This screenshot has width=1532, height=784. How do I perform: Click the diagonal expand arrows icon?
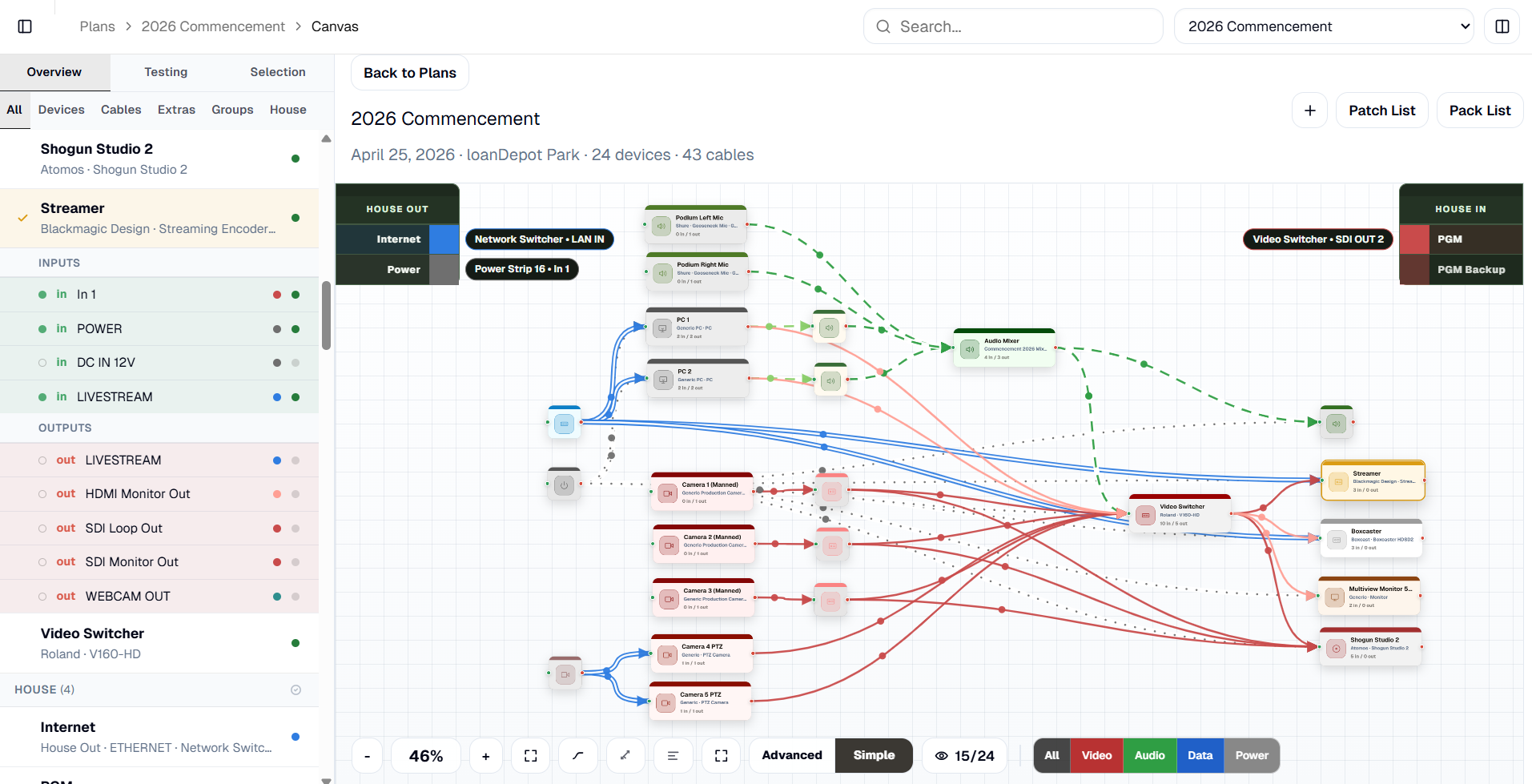click(x=625, y=756)
